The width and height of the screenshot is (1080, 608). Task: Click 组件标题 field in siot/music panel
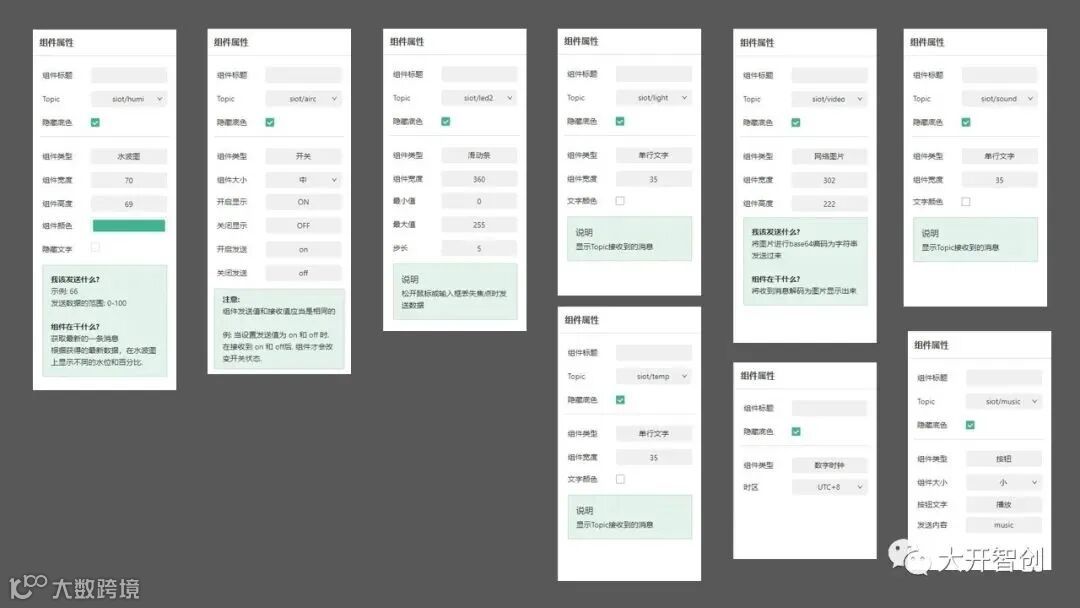[1004, 377]
